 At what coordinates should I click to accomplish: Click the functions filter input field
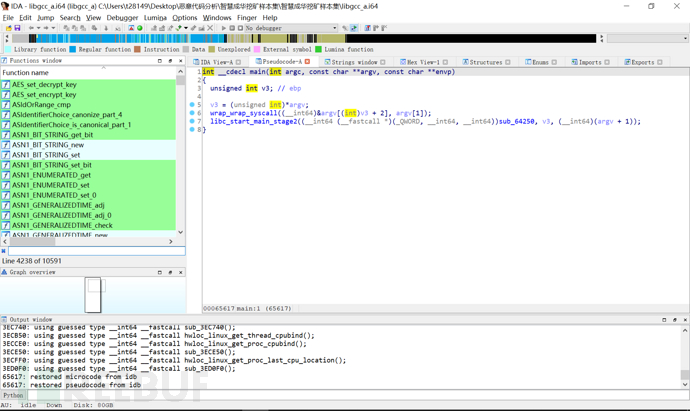[x=95, y=251]
